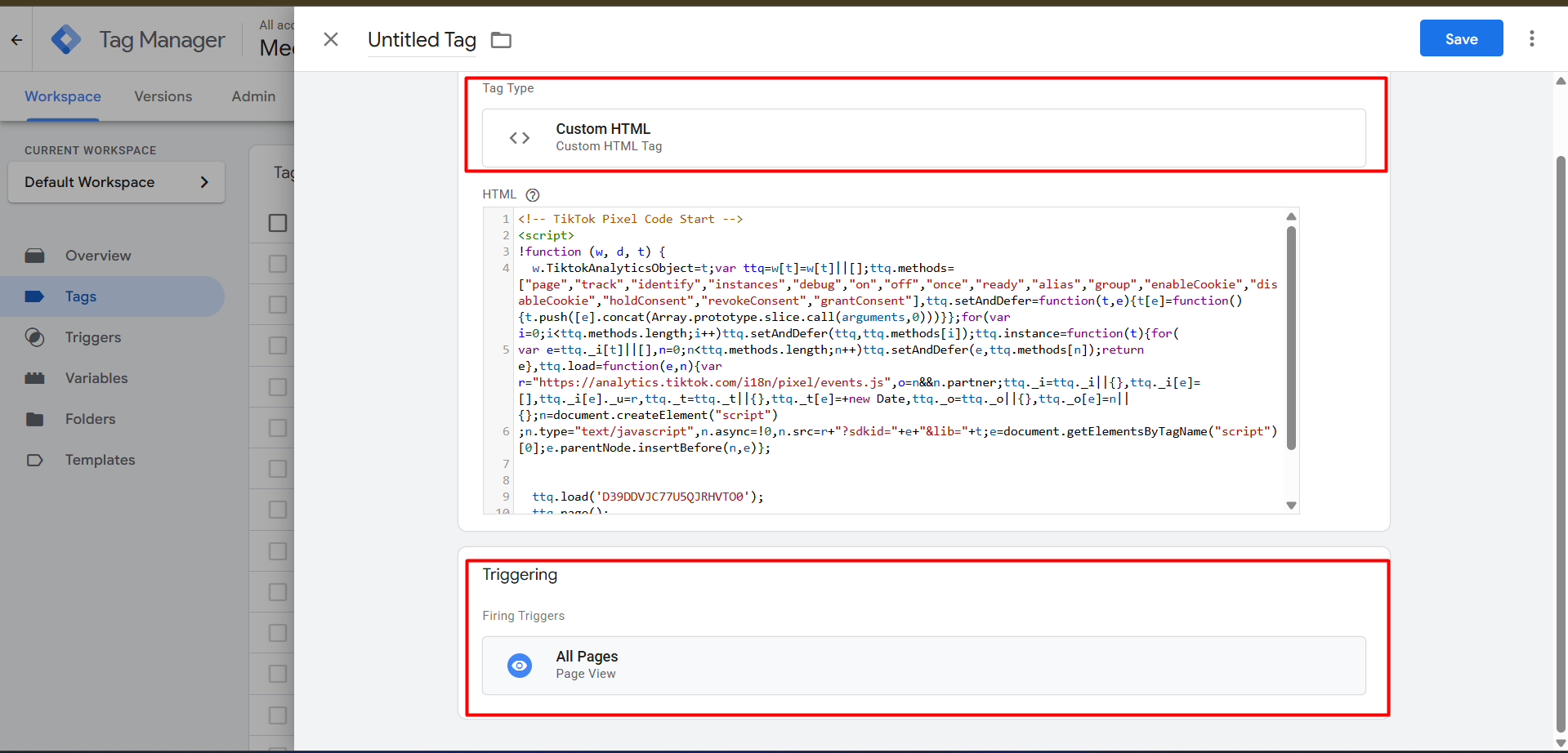Image resolution: width=1568 pixels, height=753 pixels.
Task: Click the Google Tag Manager logo
Action: click(x=66, y=39)
